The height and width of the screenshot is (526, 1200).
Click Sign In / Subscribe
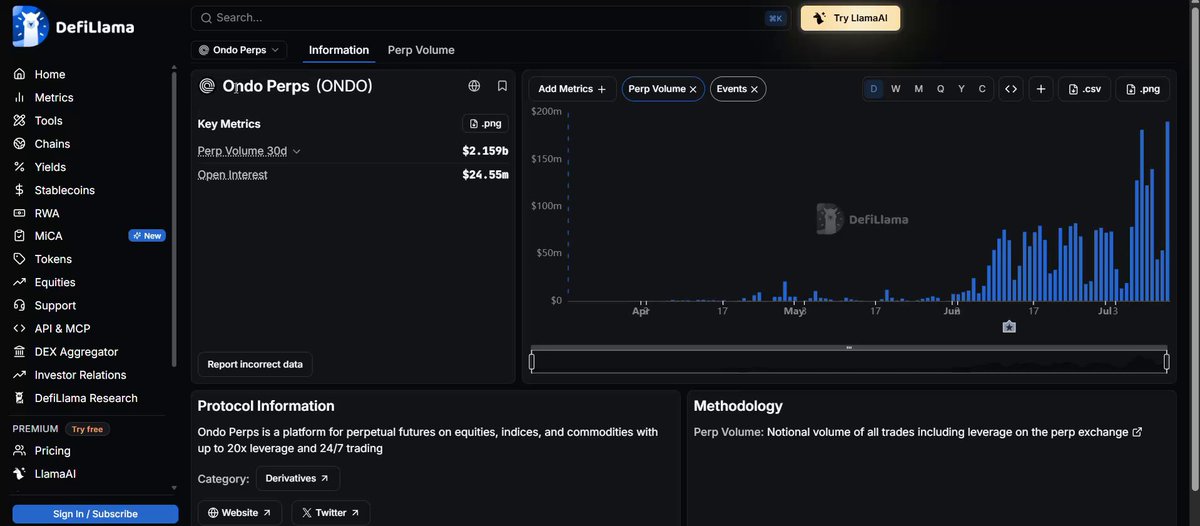point(95,514)
